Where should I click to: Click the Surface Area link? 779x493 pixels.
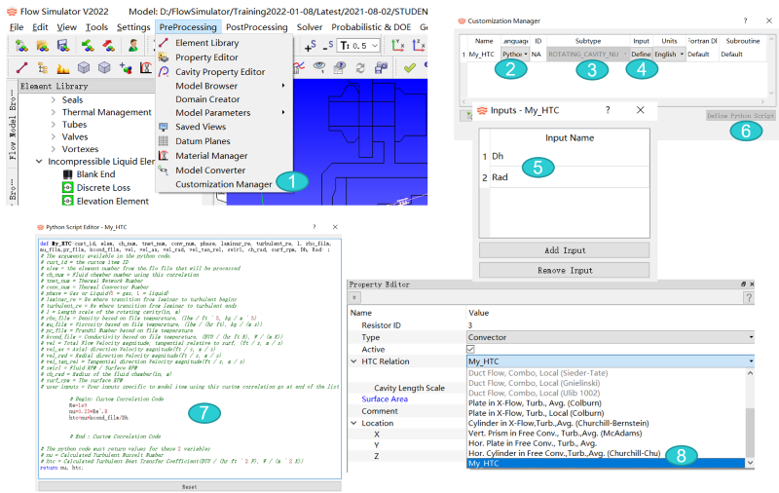click(x=385, y=399)
